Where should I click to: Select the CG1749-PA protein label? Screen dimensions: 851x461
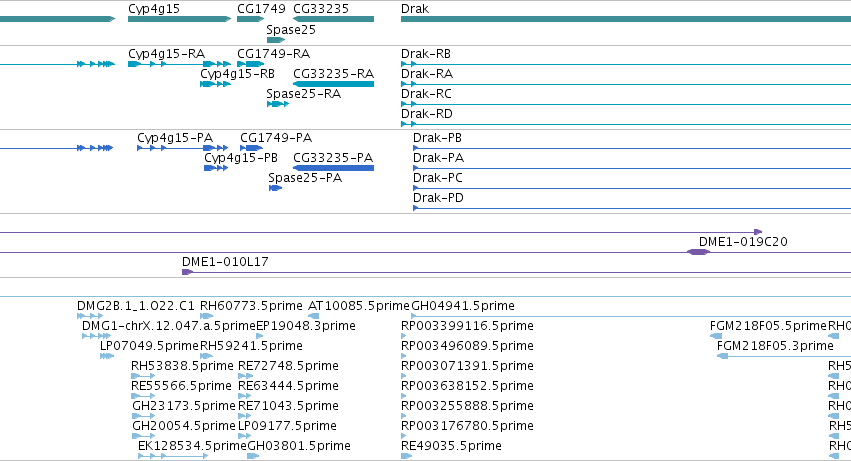point(276,138)
